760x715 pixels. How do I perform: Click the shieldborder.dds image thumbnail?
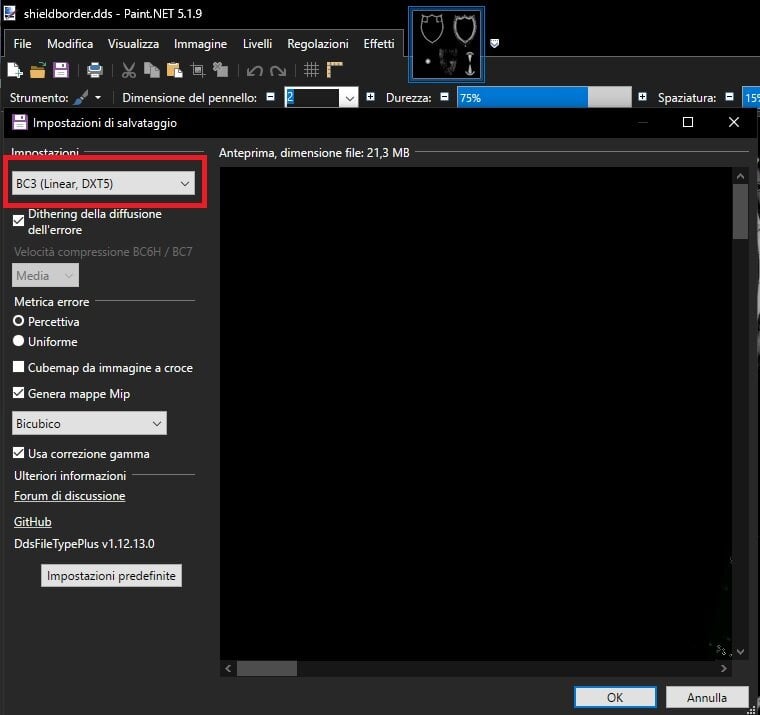coord(446,44)
